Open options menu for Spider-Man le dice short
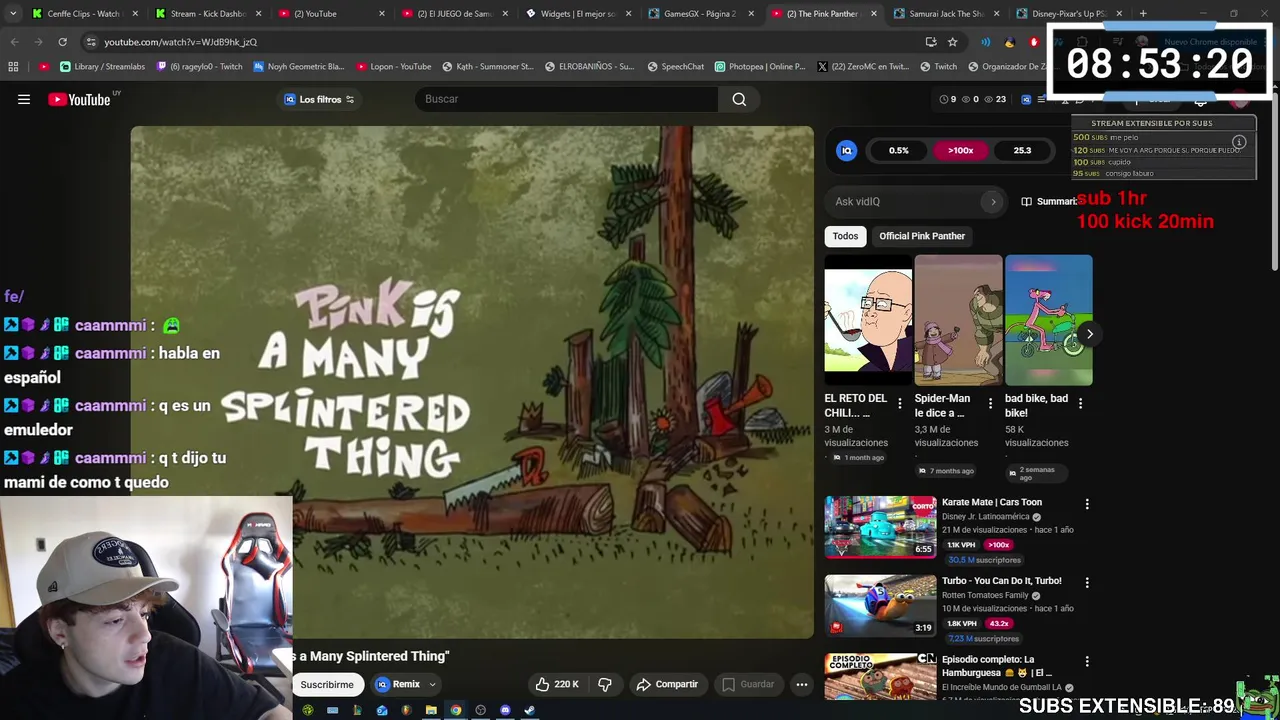Viewport: 1280px width, 720px height. point(990,404)
